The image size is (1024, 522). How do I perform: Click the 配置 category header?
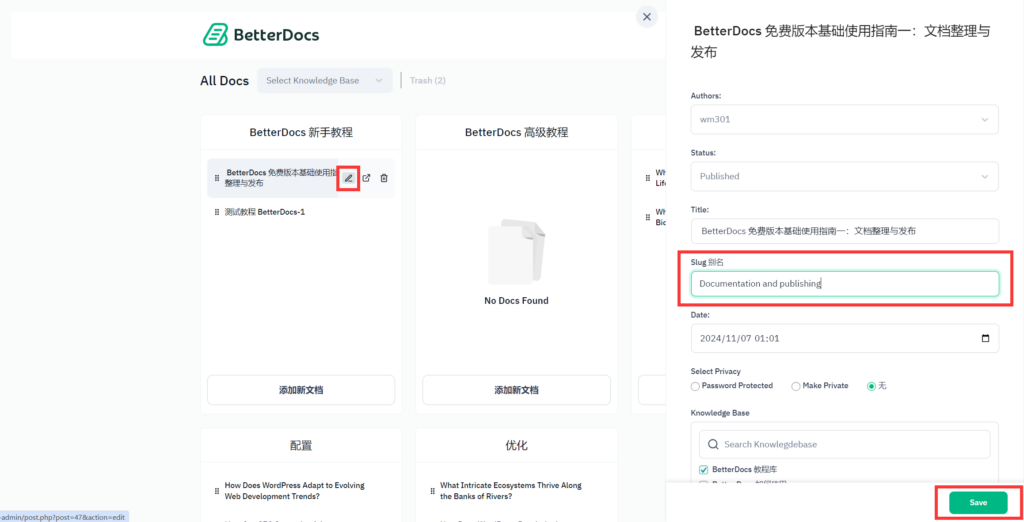click(301, 446)
